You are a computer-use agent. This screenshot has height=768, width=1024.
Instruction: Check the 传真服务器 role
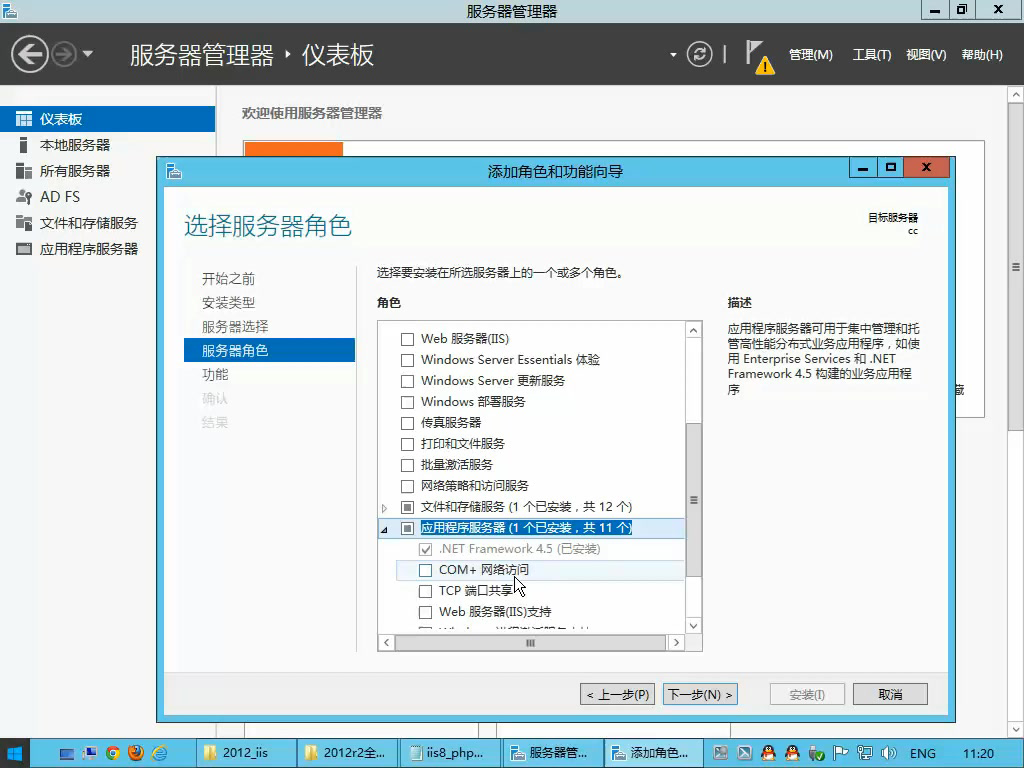408,423
